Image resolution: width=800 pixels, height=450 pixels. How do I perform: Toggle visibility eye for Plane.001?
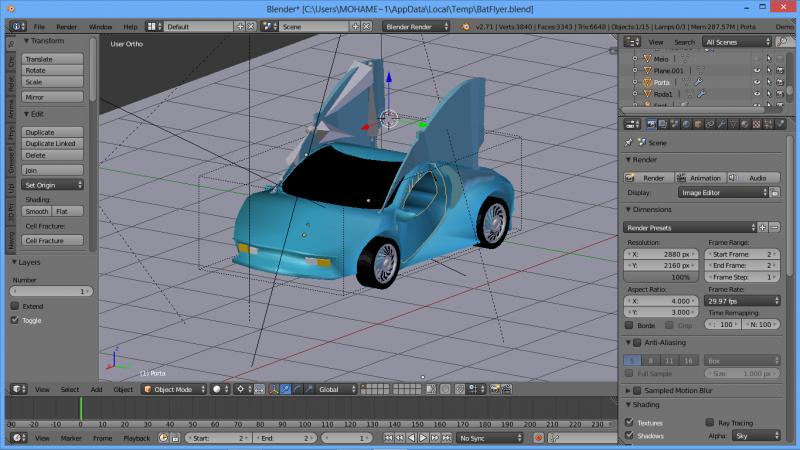pyautogui.click(x=757, y=70)
